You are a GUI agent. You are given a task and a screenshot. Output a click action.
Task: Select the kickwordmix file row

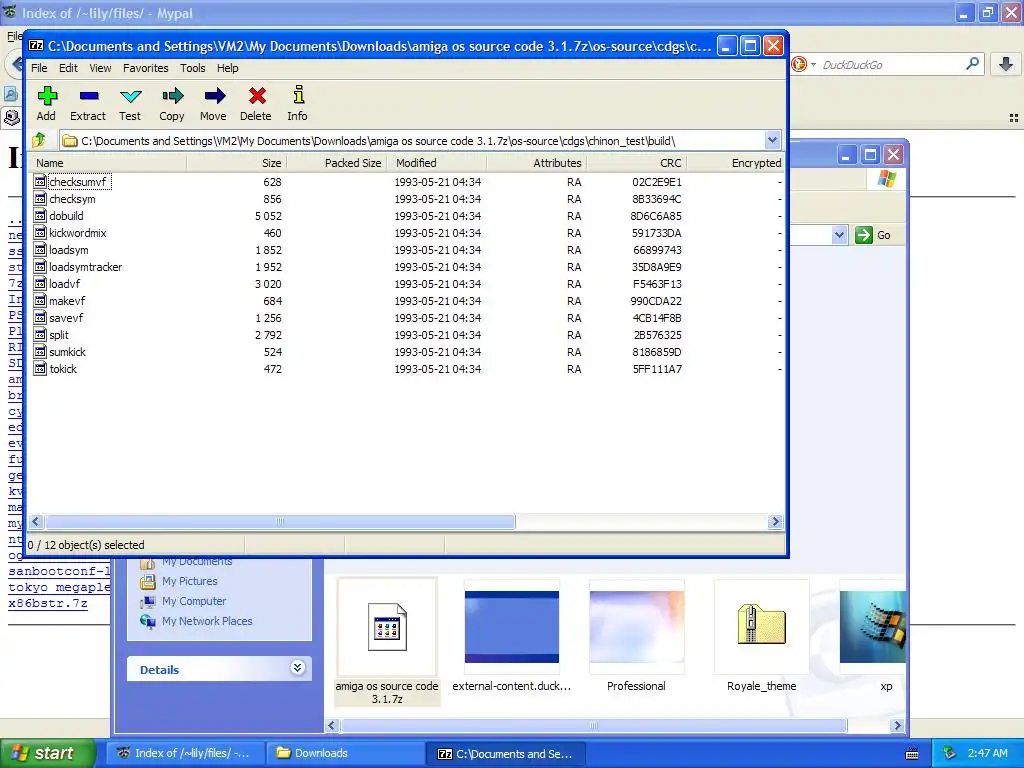(x=406, y=232)
